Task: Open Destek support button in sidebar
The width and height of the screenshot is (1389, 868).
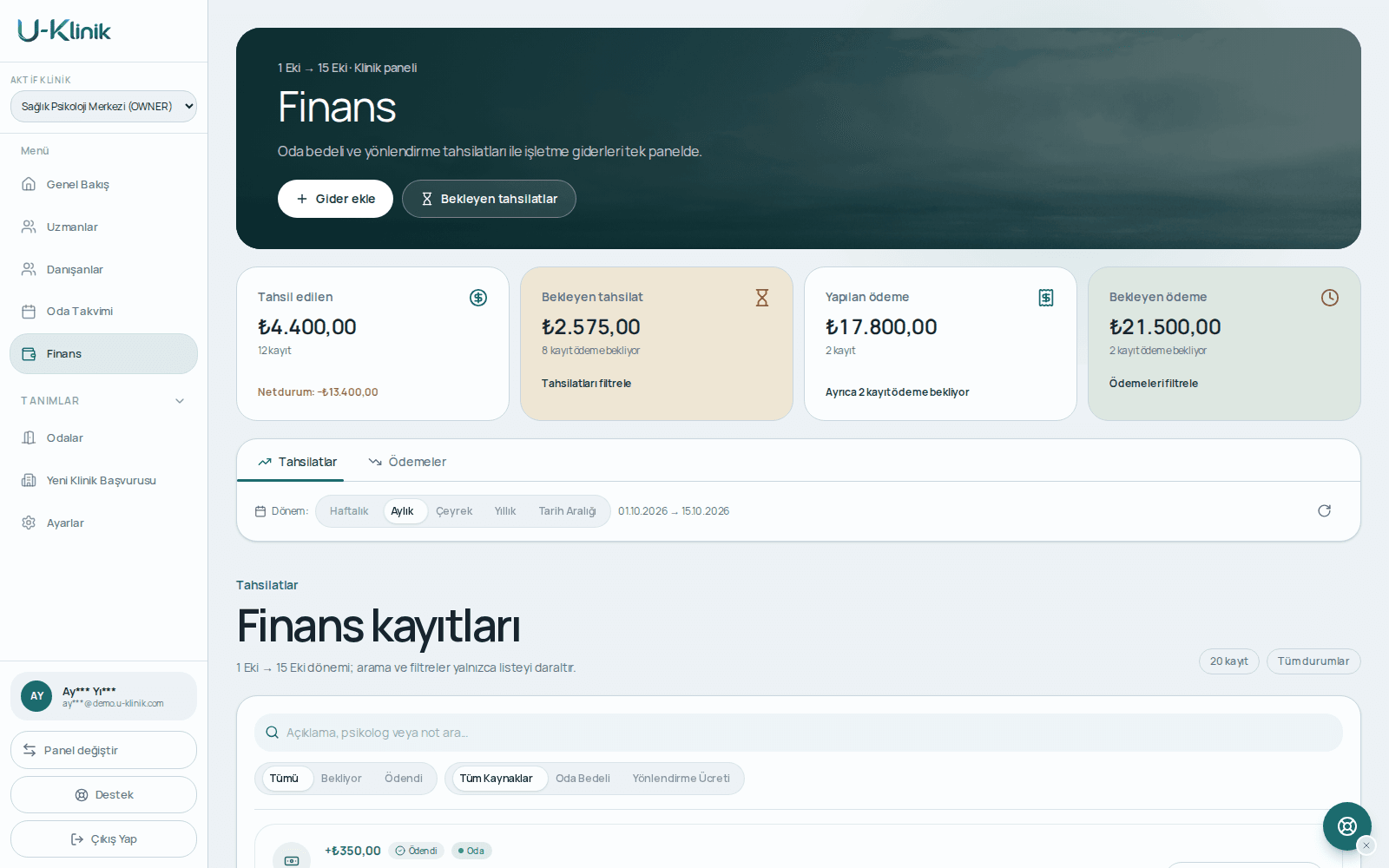Action: (103, 794)
